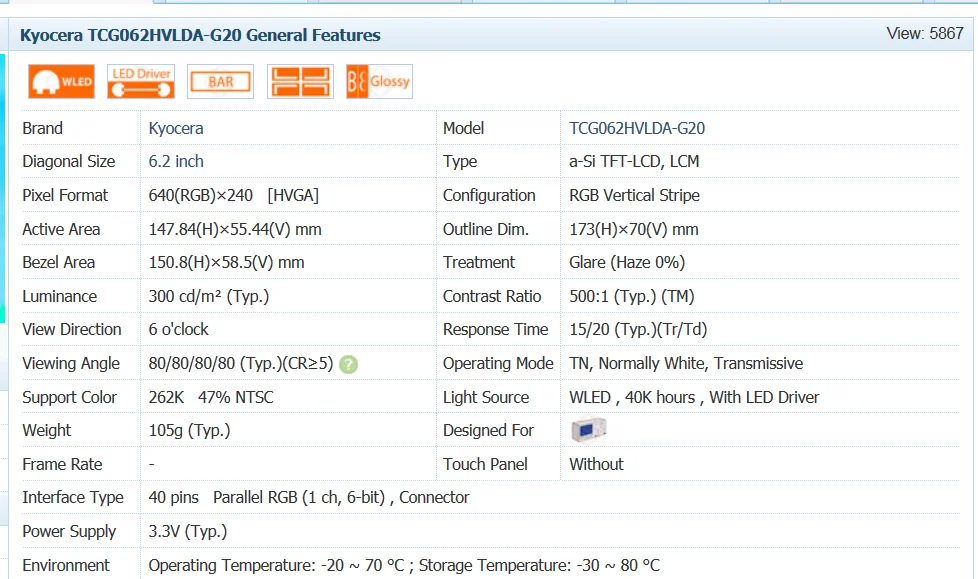Click the green help icon beside Viewing Angle
The image size is (978, 579).
pos(348,364)
